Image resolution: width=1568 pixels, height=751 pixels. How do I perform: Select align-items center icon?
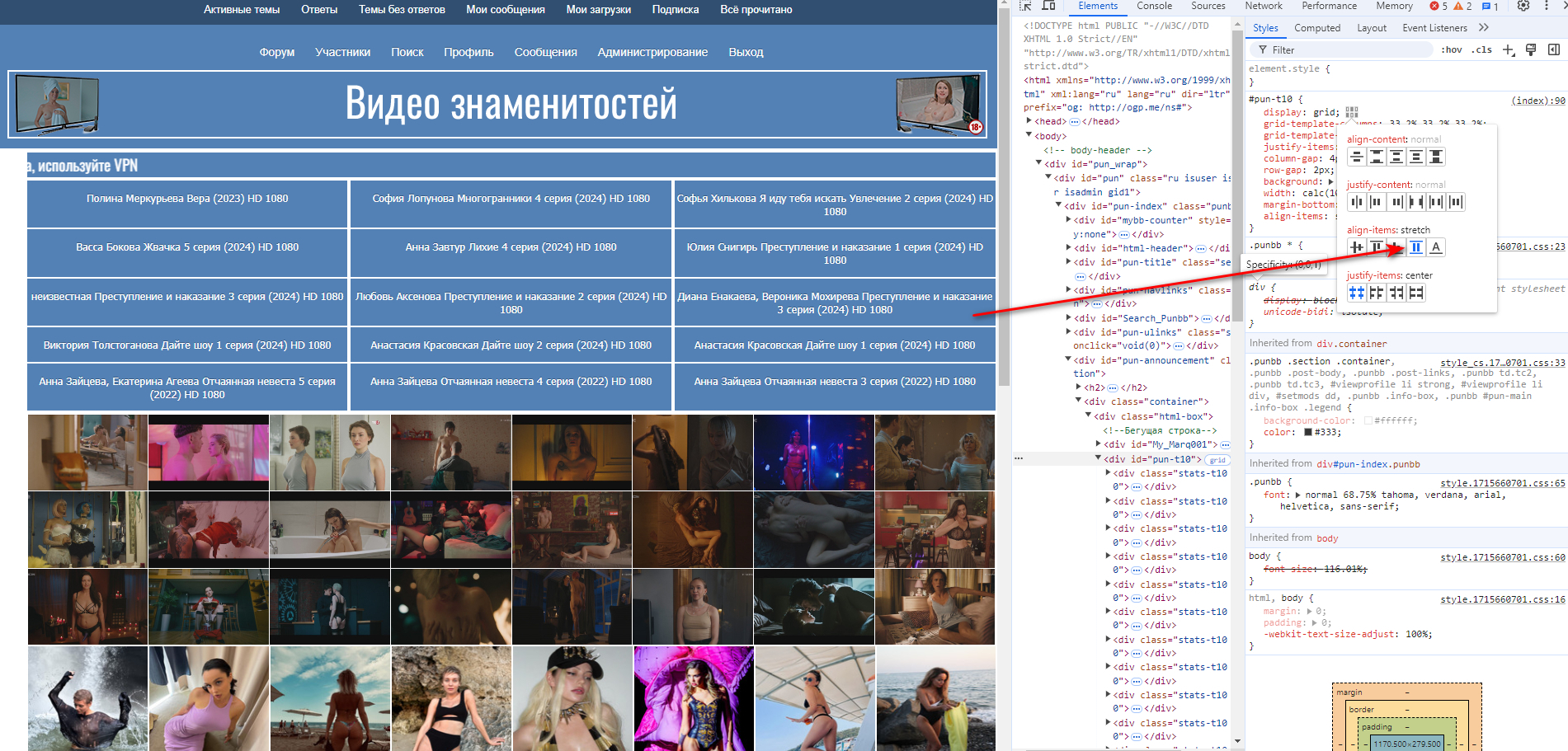point(1357,247)
